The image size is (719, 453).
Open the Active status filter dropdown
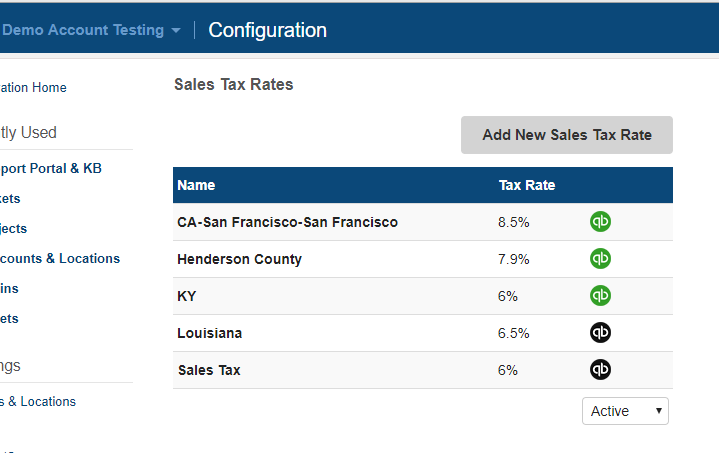pyautogui.click(x=625, y=411)
